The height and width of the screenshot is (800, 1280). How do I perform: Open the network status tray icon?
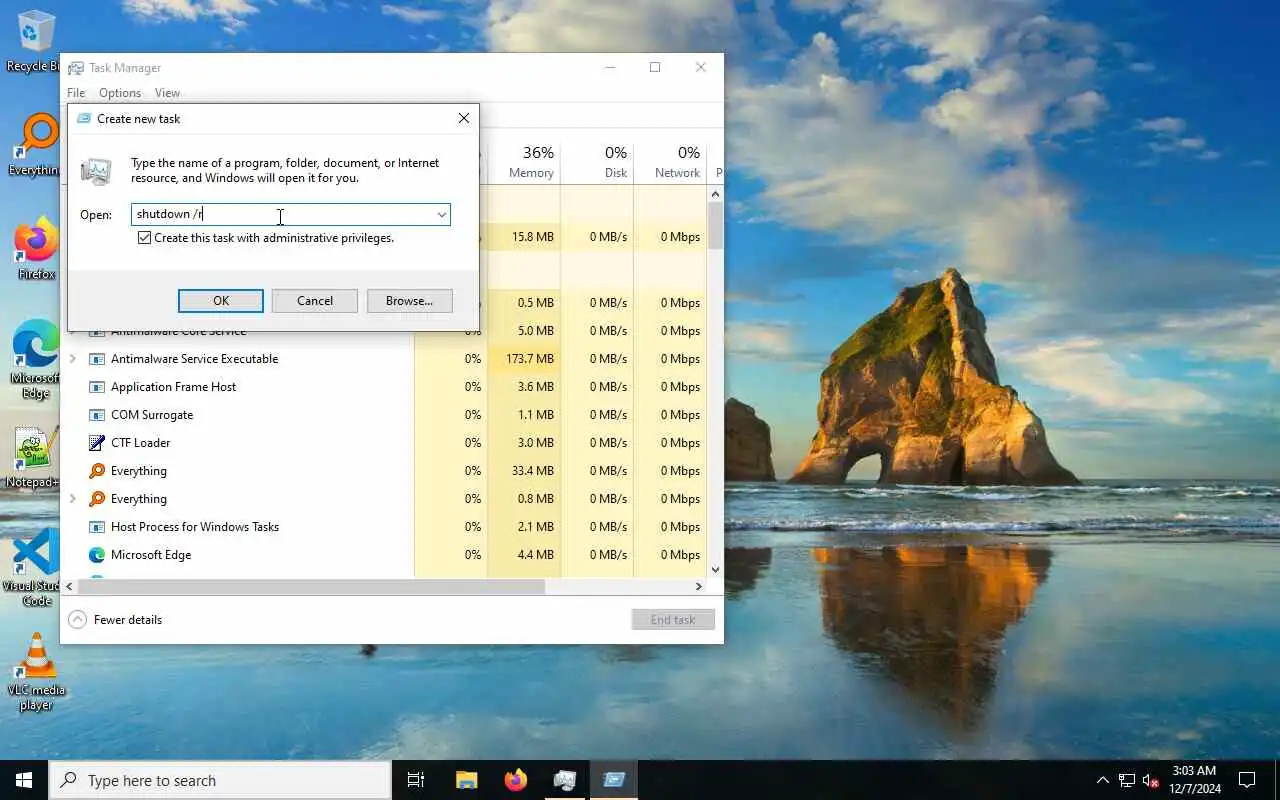click(1127, 780)
